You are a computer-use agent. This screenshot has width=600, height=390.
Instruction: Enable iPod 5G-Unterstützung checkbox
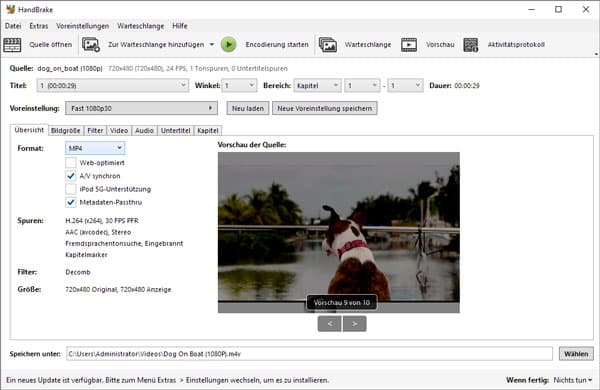pos(70,189)
